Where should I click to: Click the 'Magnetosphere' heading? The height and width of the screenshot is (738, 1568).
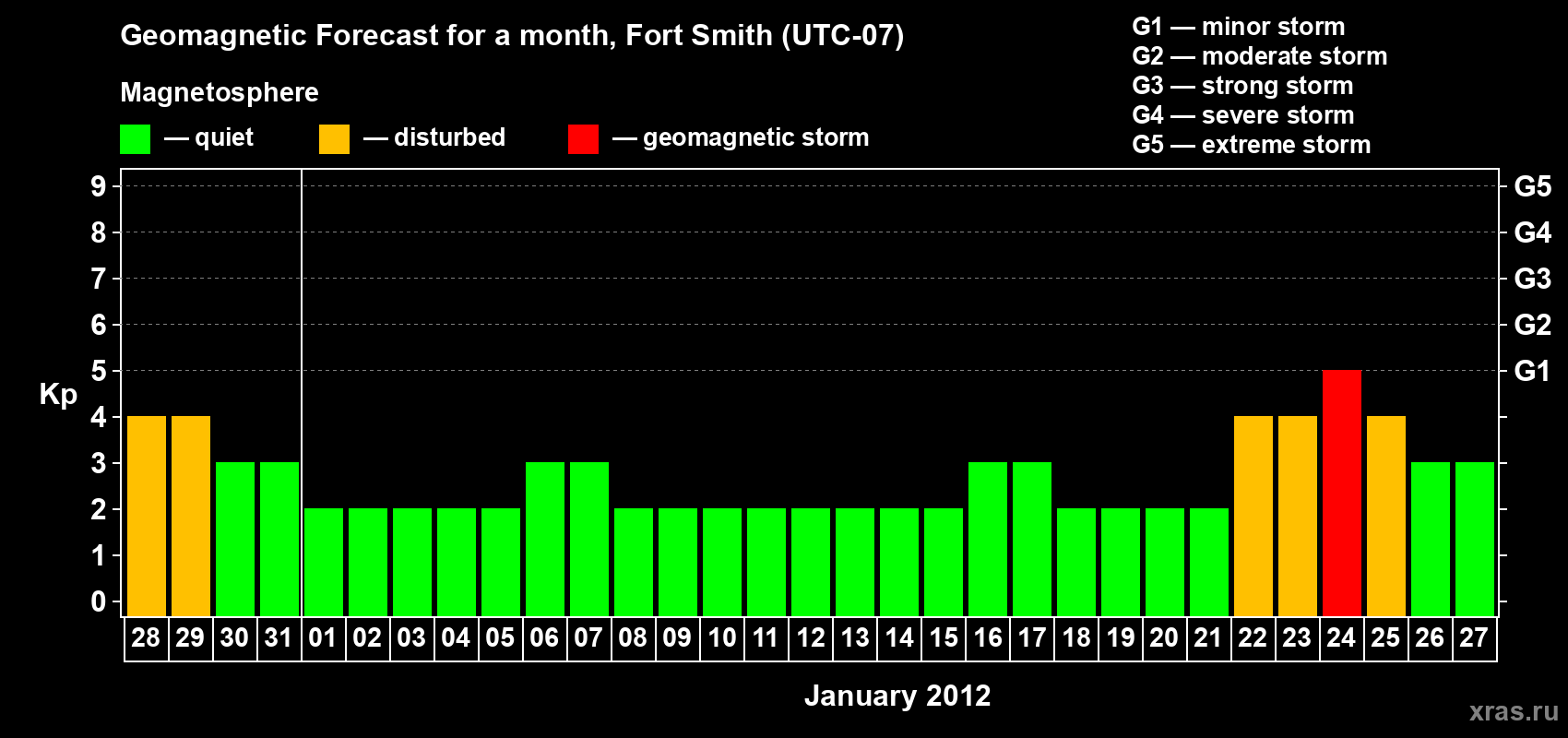pyautogui.click(x=220, y=93)
